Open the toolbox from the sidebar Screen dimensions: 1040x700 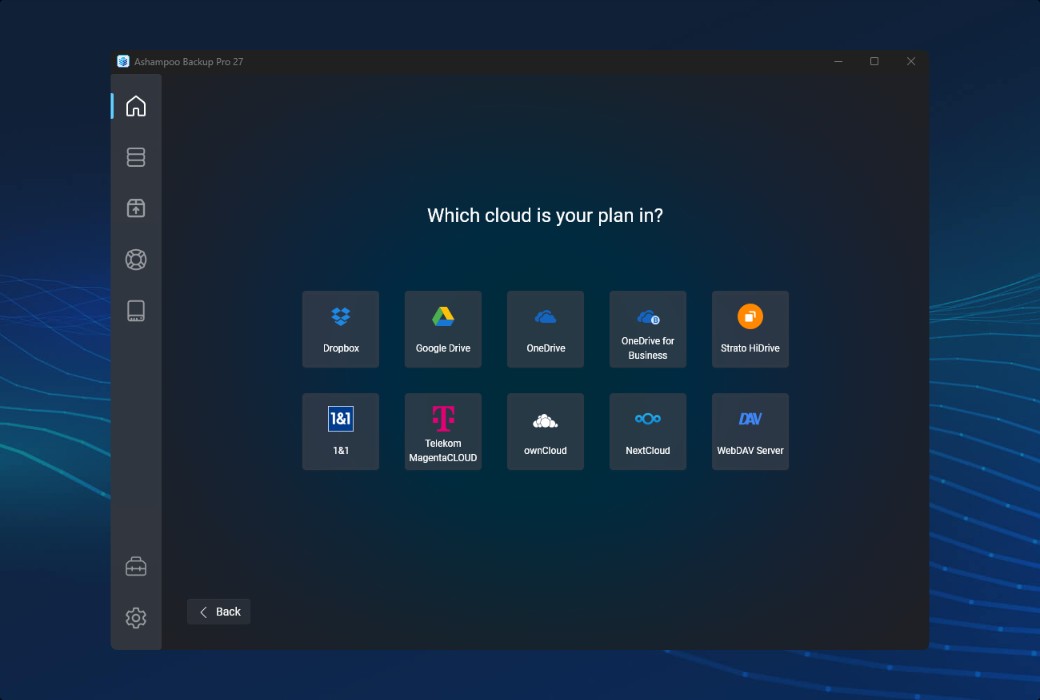(x=135, y=565)
